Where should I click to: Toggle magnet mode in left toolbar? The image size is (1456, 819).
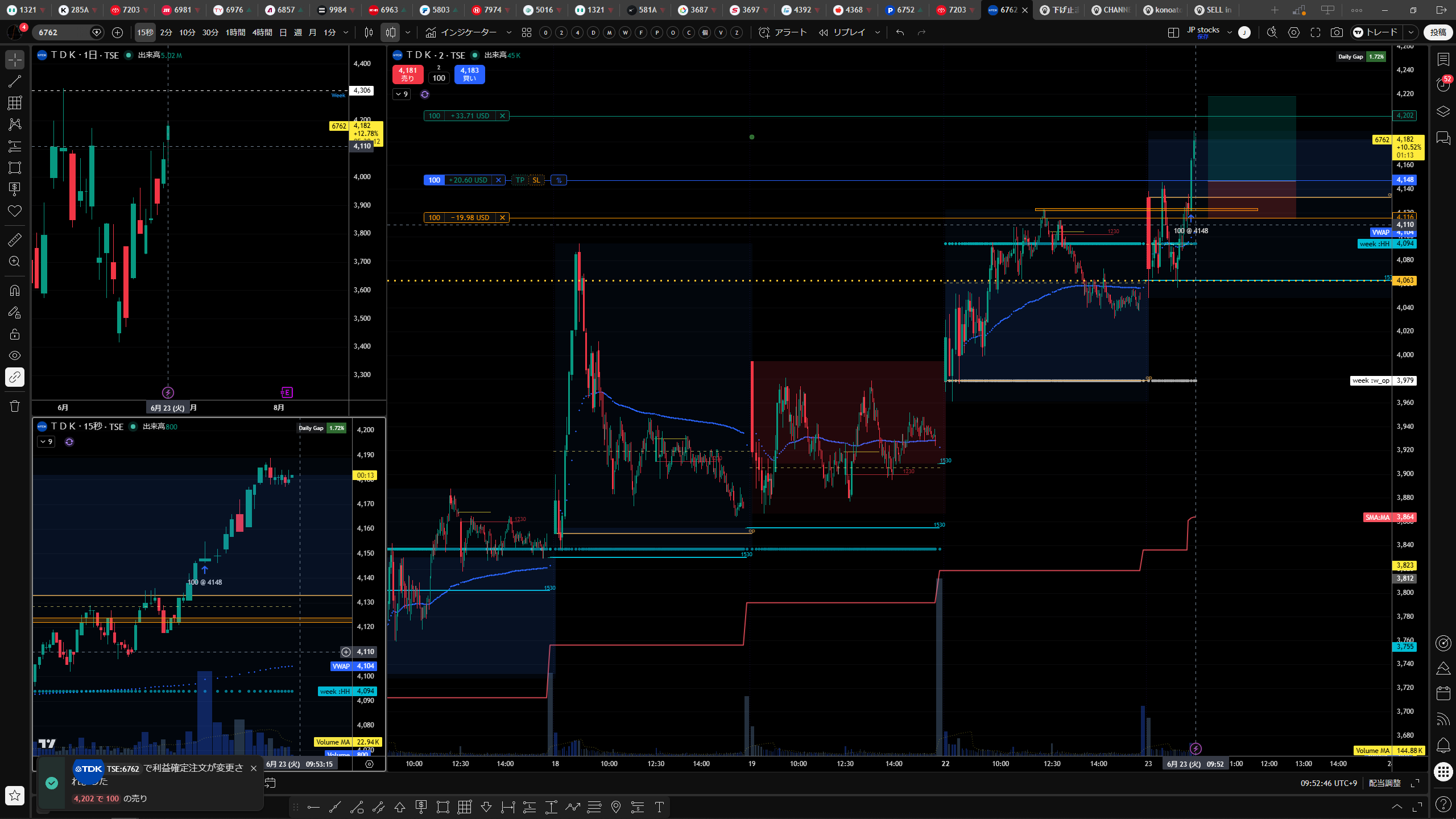click(x=15, y=291)
